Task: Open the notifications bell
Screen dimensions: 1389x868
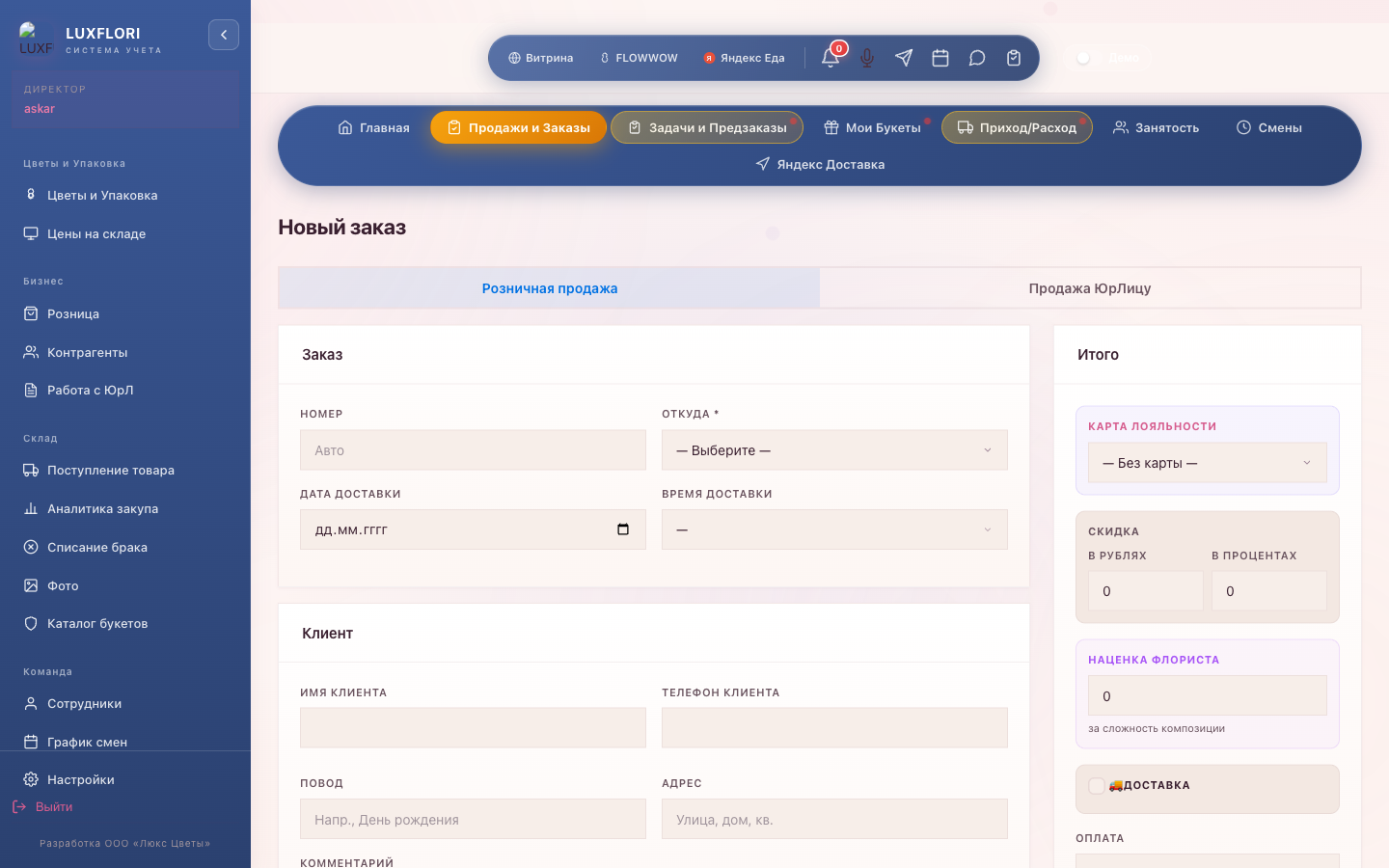Action: click(x=831, y=58)
